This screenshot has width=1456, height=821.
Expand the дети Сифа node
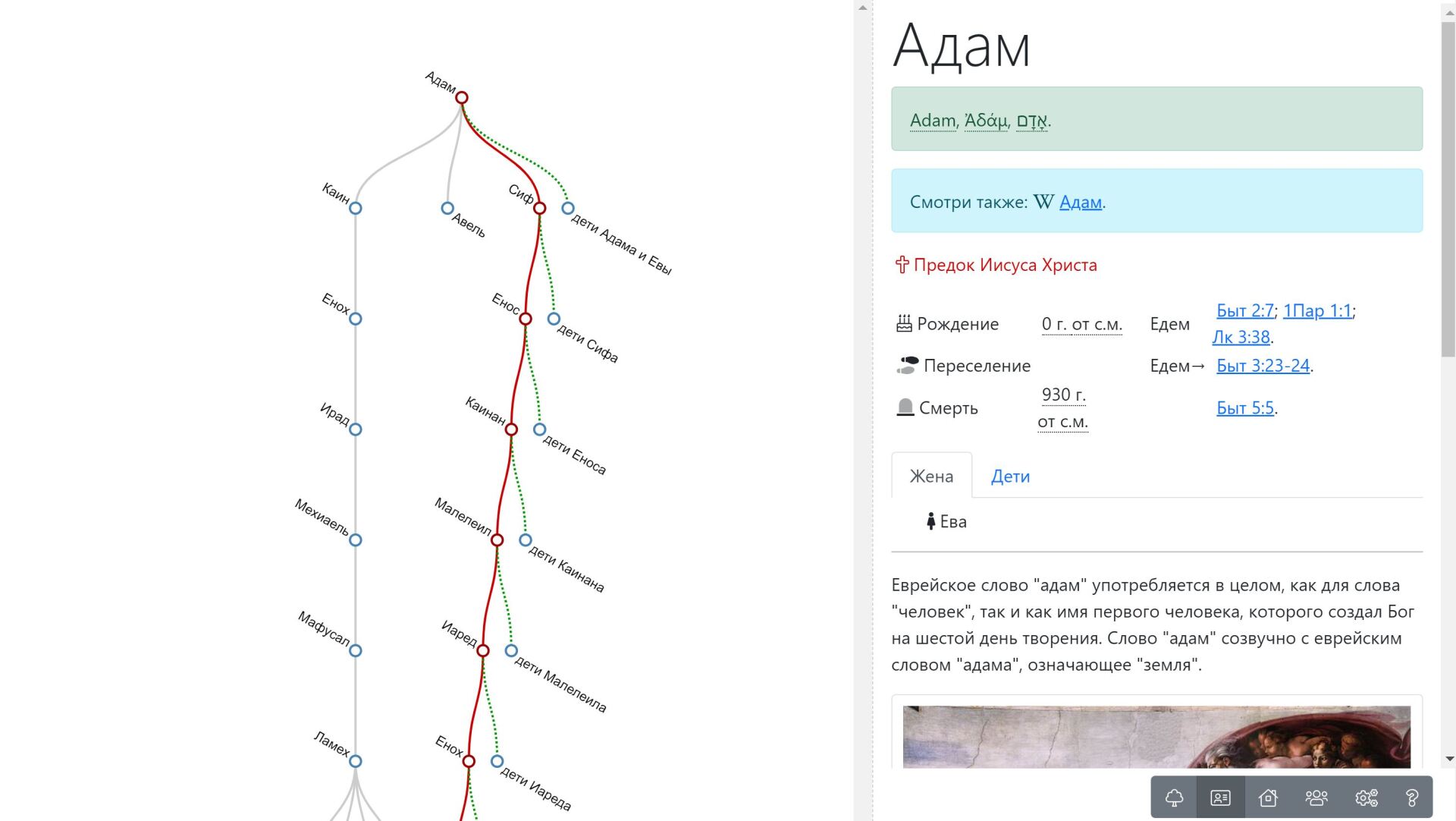(554, 319)
